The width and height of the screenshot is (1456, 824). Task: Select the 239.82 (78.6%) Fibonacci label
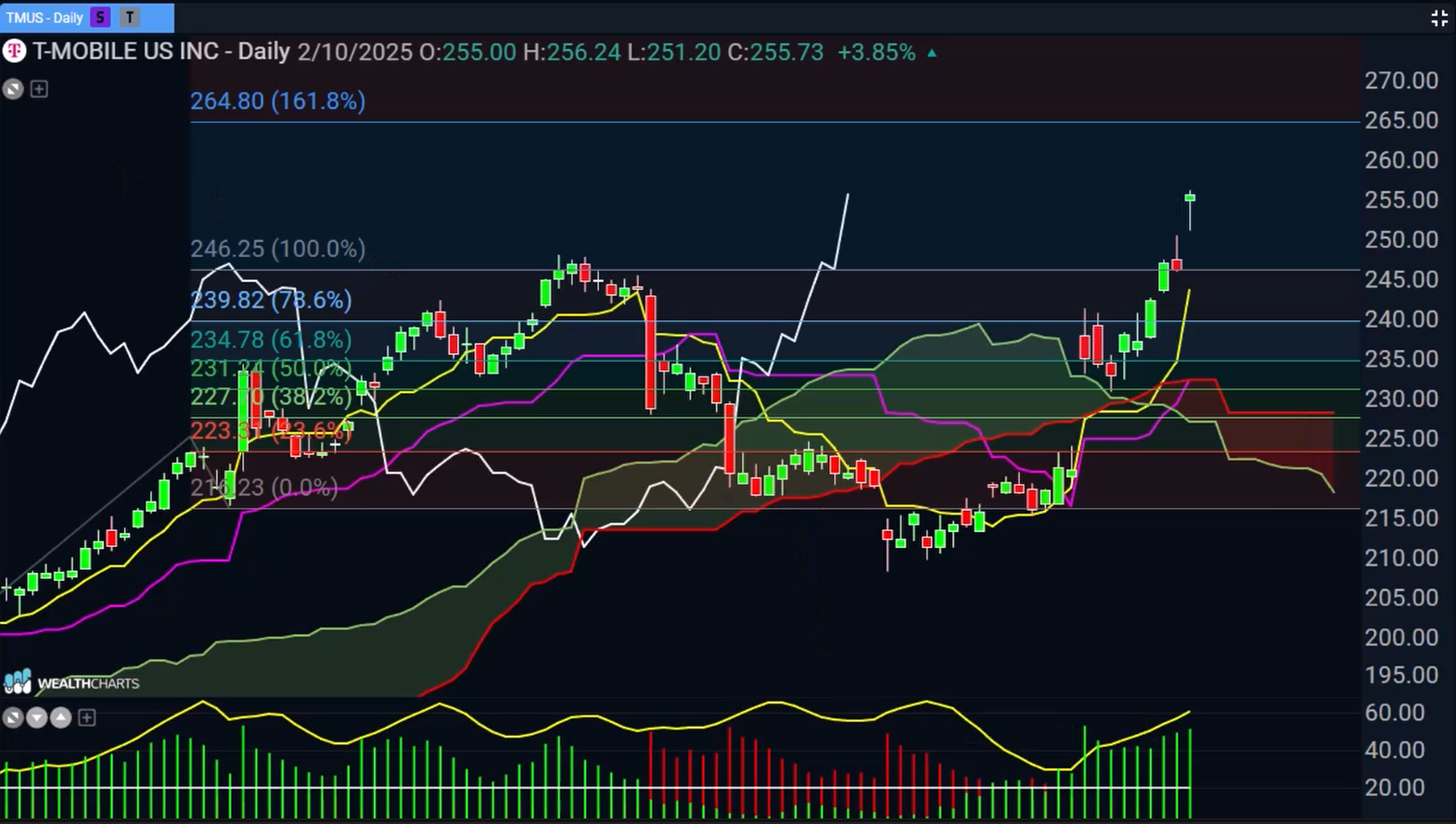(271, 300)
